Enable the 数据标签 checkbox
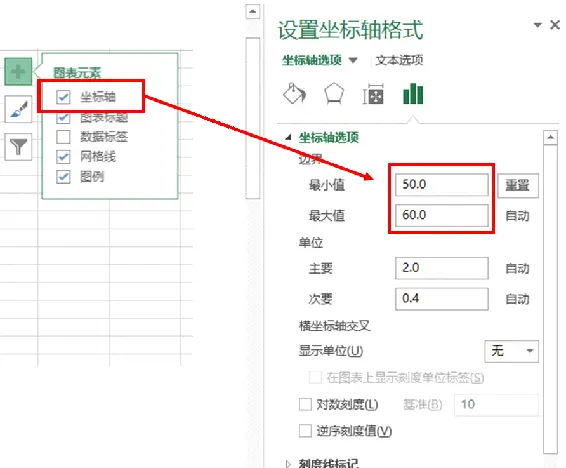Image resolution: width=566 pixels, height=468 pixels. coord(63,137)
